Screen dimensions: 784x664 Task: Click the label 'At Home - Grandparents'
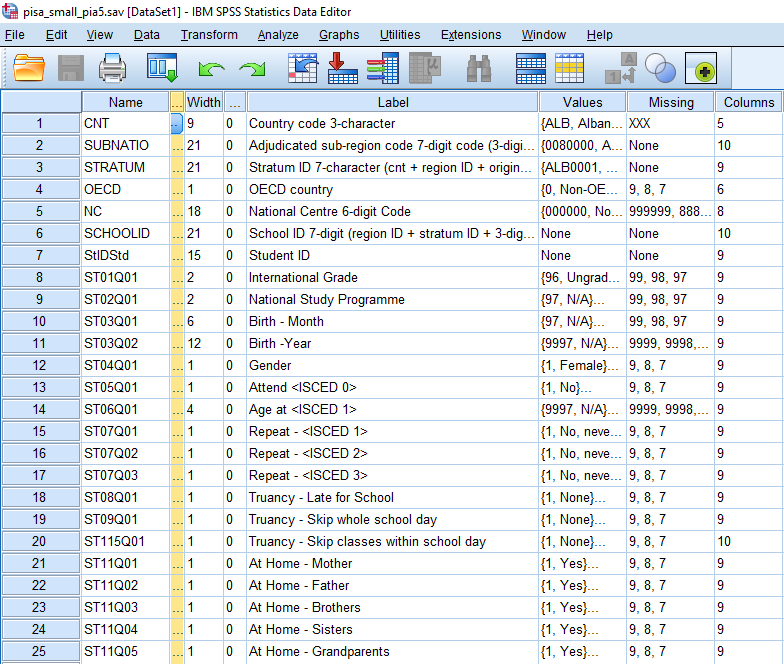319,652
